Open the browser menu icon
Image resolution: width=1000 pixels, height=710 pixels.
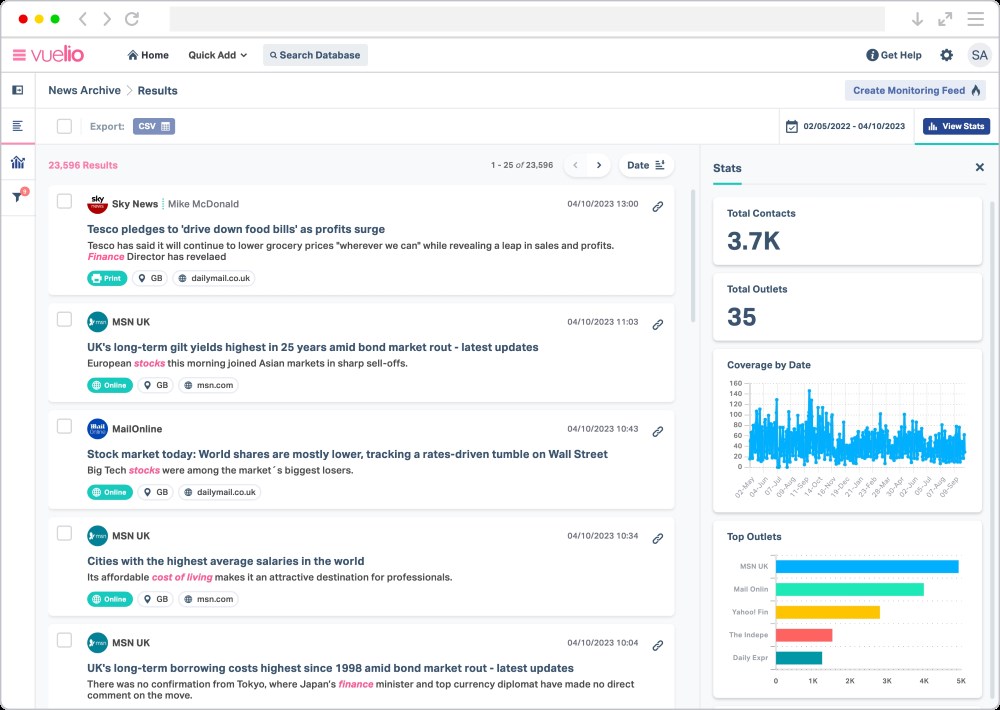(x=975, y=19)
